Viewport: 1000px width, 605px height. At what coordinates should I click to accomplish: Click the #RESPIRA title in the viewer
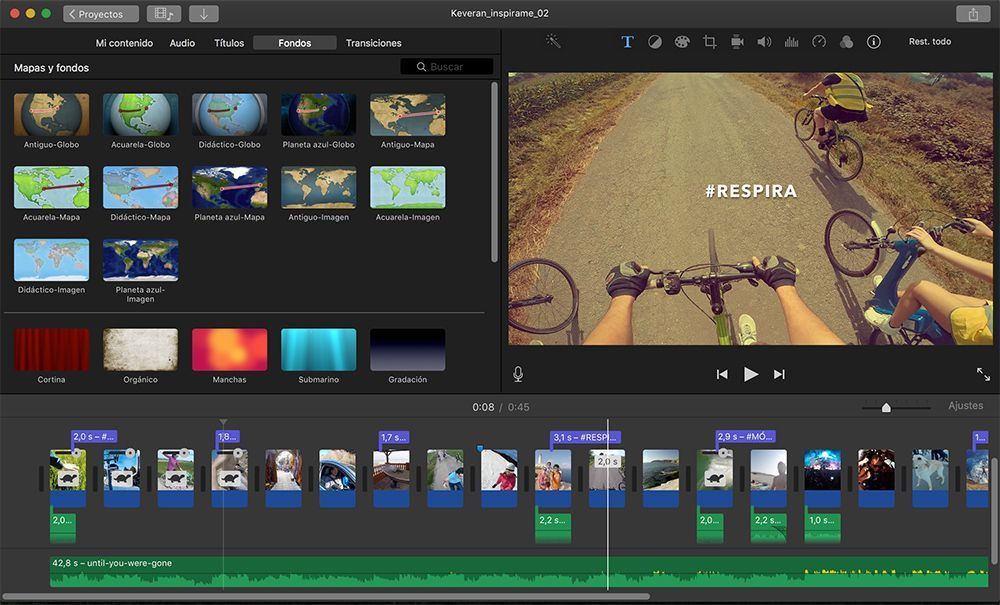[751, 191]
